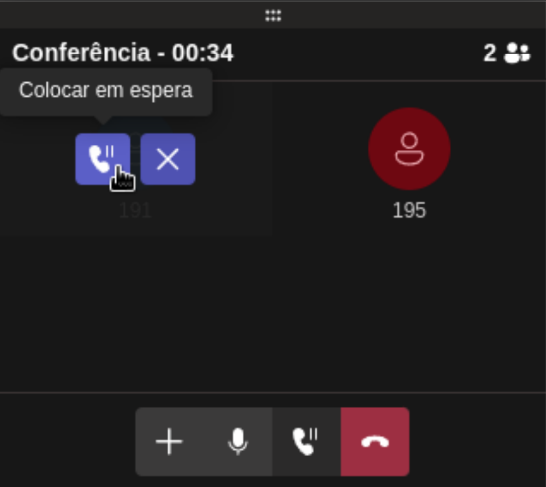Select the red avatar of participant 195
This screenshot has width=546, height=487.
tap(410, 149)
